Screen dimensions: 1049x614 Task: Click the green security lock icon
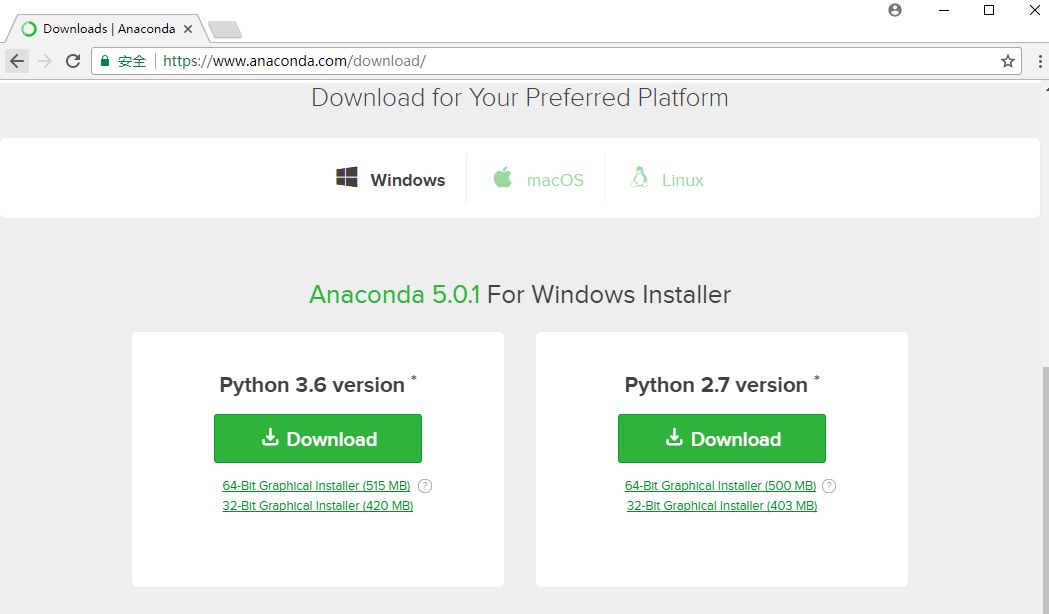click(x=104, y=61)
